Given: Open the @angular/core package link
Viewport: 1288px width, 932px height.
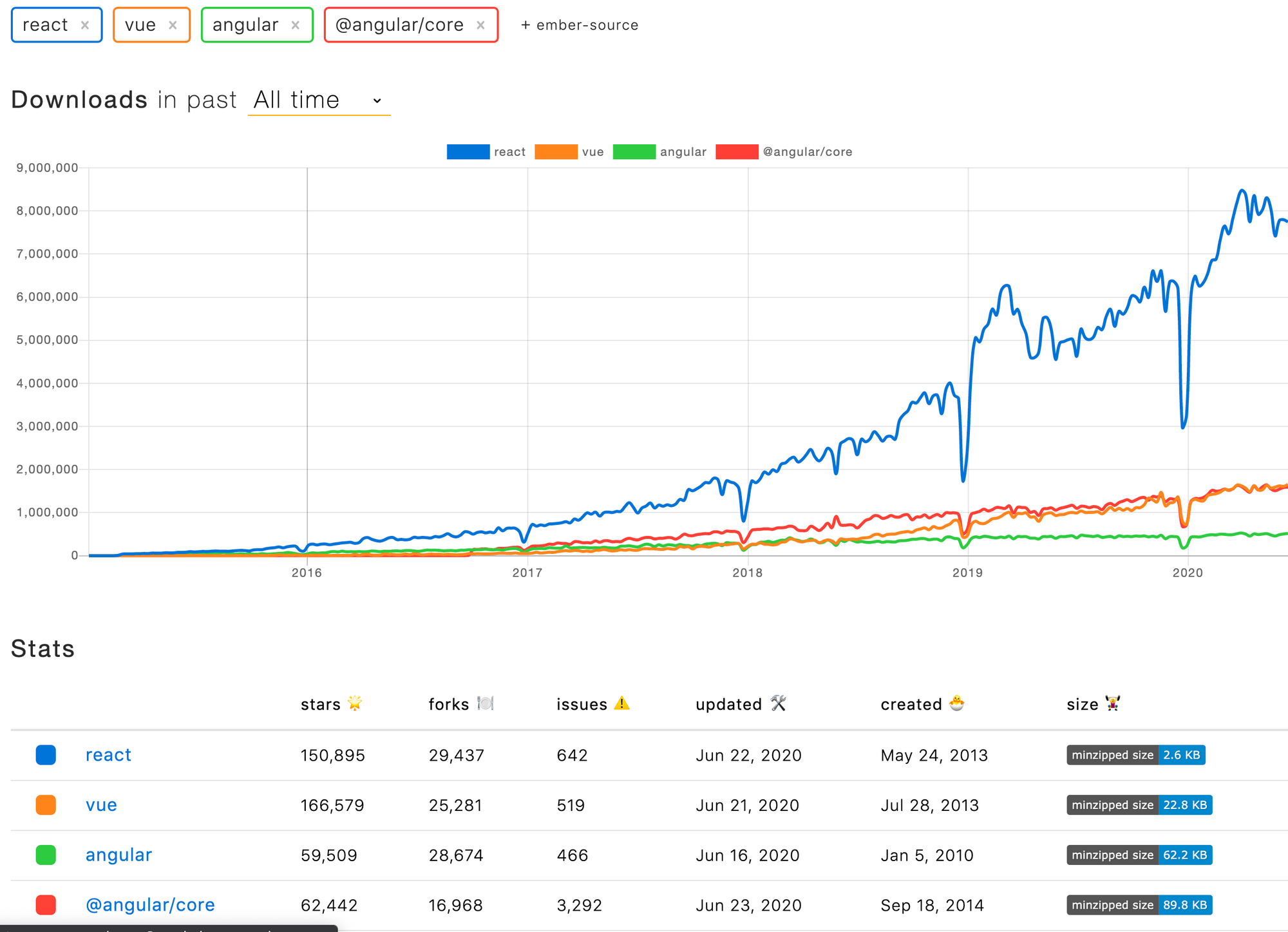Looking at the screenshot, I should point(149,904).
